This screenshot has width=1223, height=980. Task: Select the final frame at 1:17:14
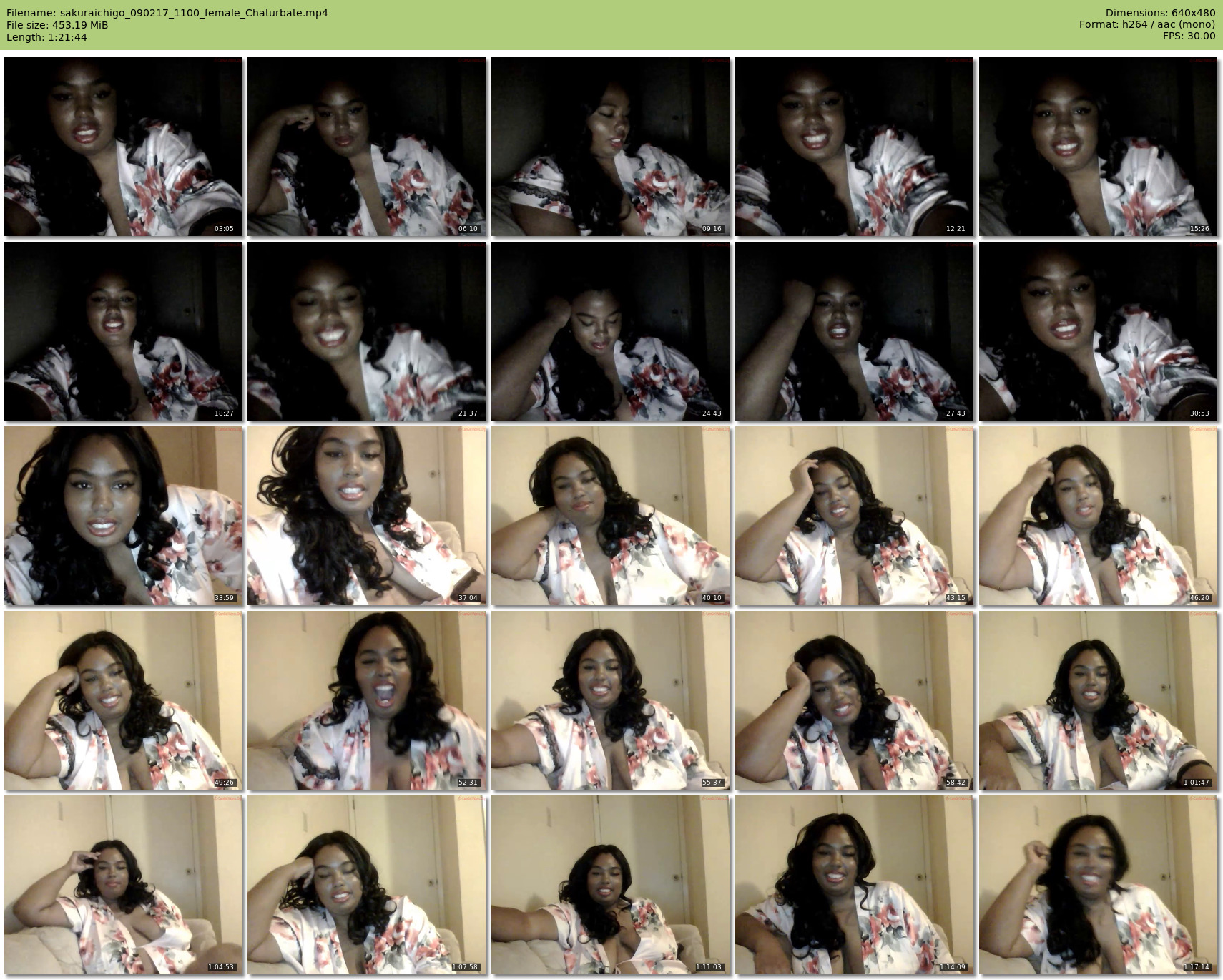point(1099,885)
